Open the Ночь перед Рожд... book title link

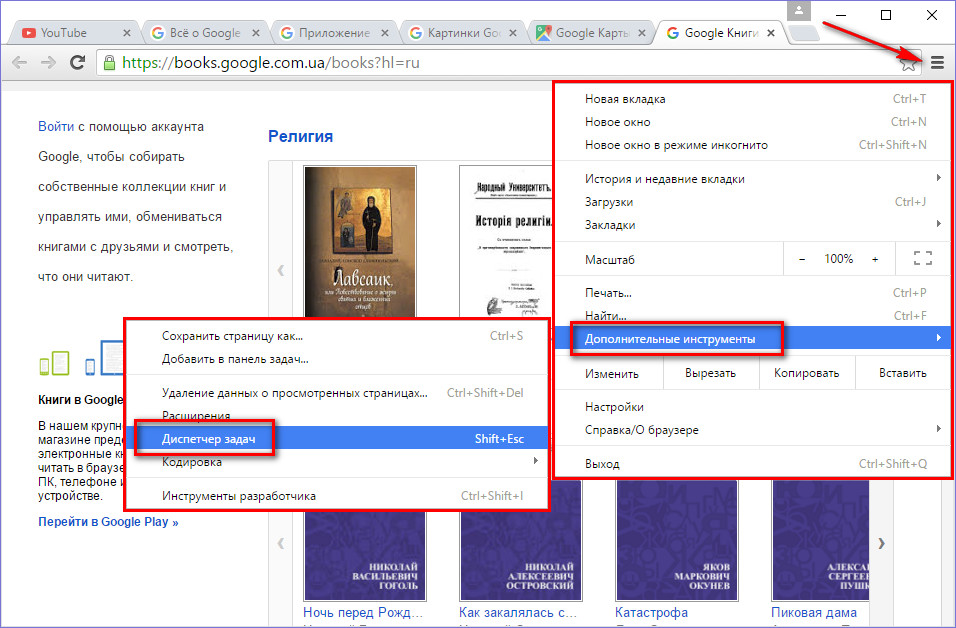[x=363, y=612]
